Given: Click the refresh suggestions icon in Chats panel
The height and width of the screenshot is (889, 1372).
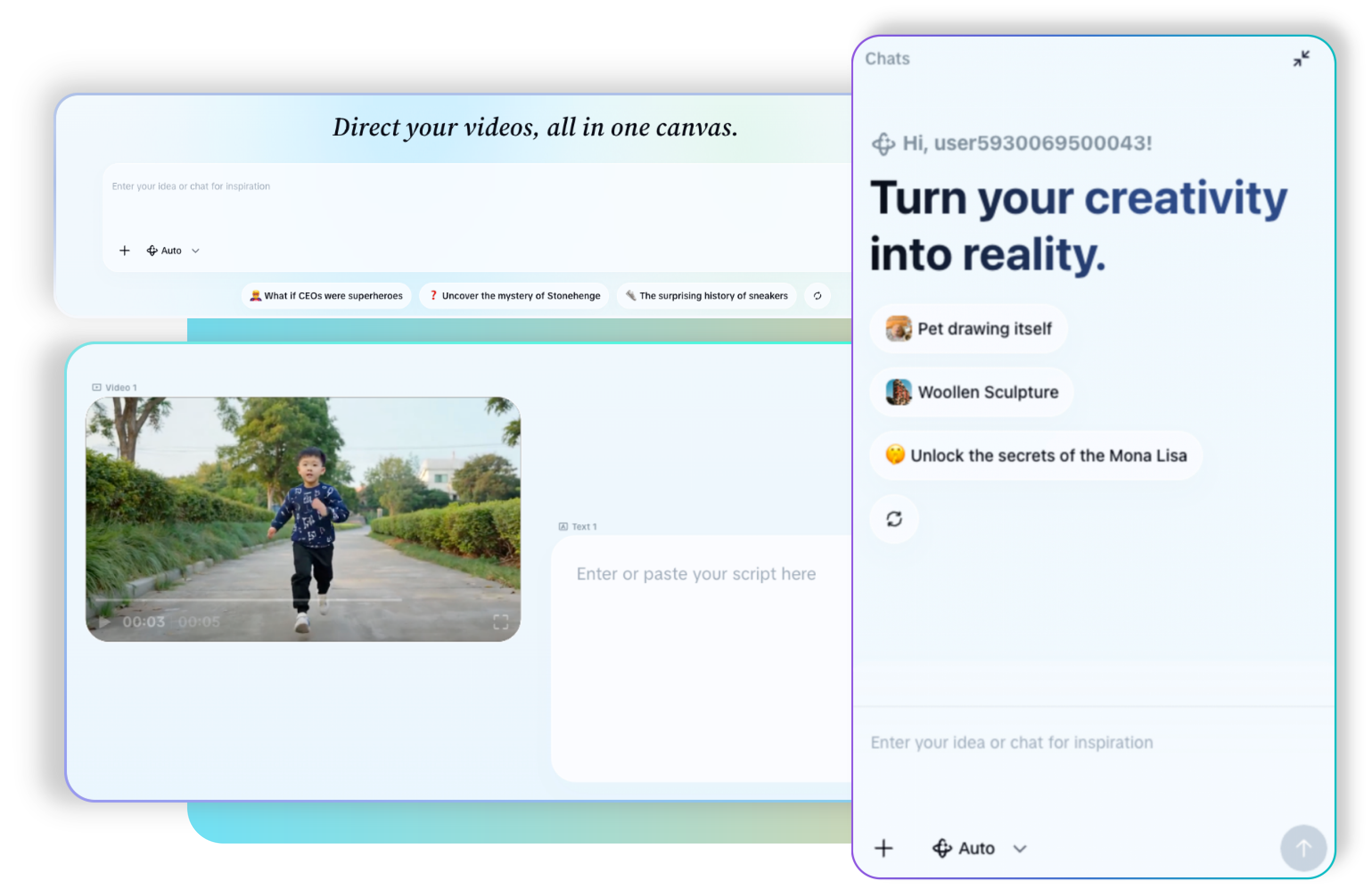Looking at the screenshot, I should tap(894, 519).
